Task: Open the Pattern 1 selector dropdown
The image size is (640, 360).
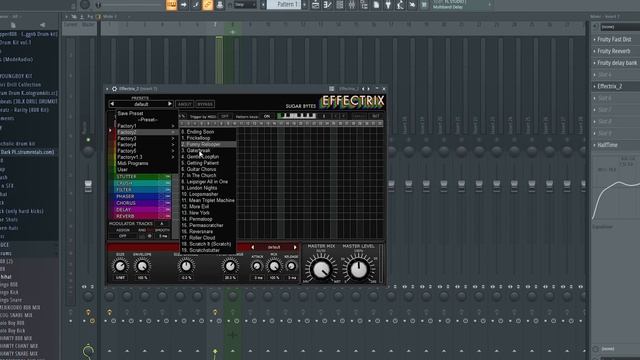Action: 284,5
